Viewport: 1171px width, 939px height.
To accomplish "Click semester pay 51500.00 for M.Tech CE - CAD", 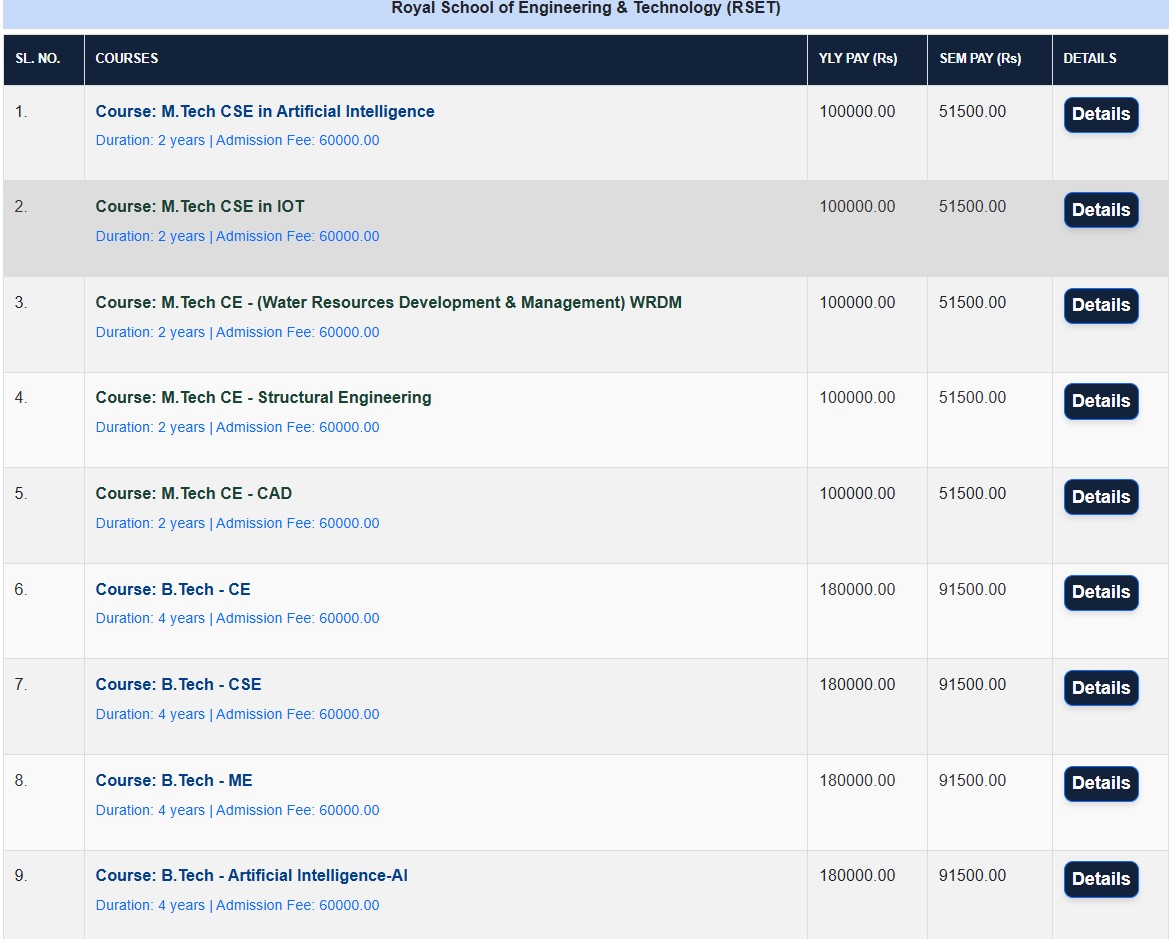I will click(972, 494).
